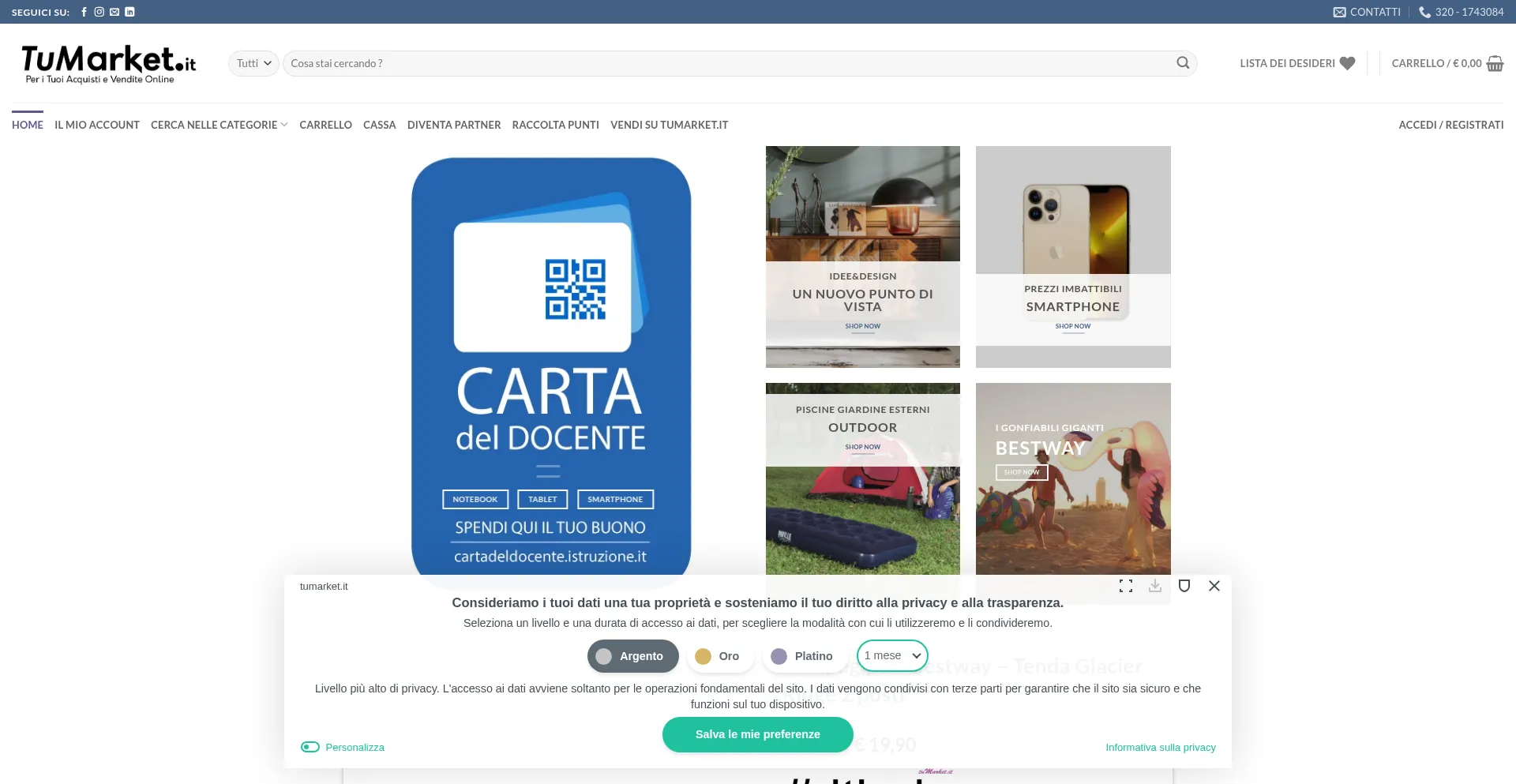Click Shop Now under Un nuovo punto di vista
The height and width of the screenshot is (784, 1516).
click(862, 326)
